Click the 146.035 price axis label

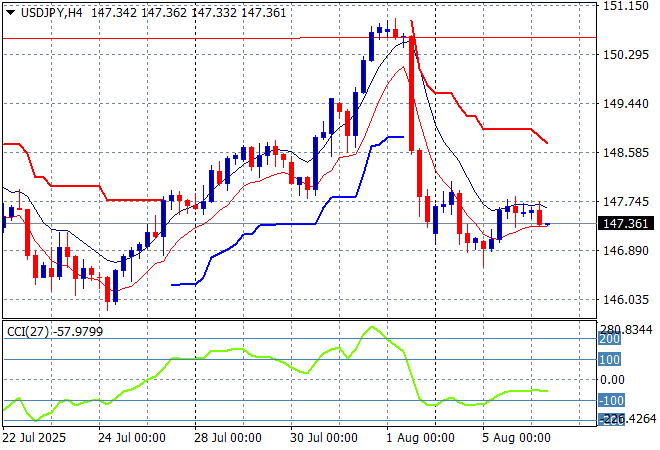pyautogui.click(x=626, y=300)
